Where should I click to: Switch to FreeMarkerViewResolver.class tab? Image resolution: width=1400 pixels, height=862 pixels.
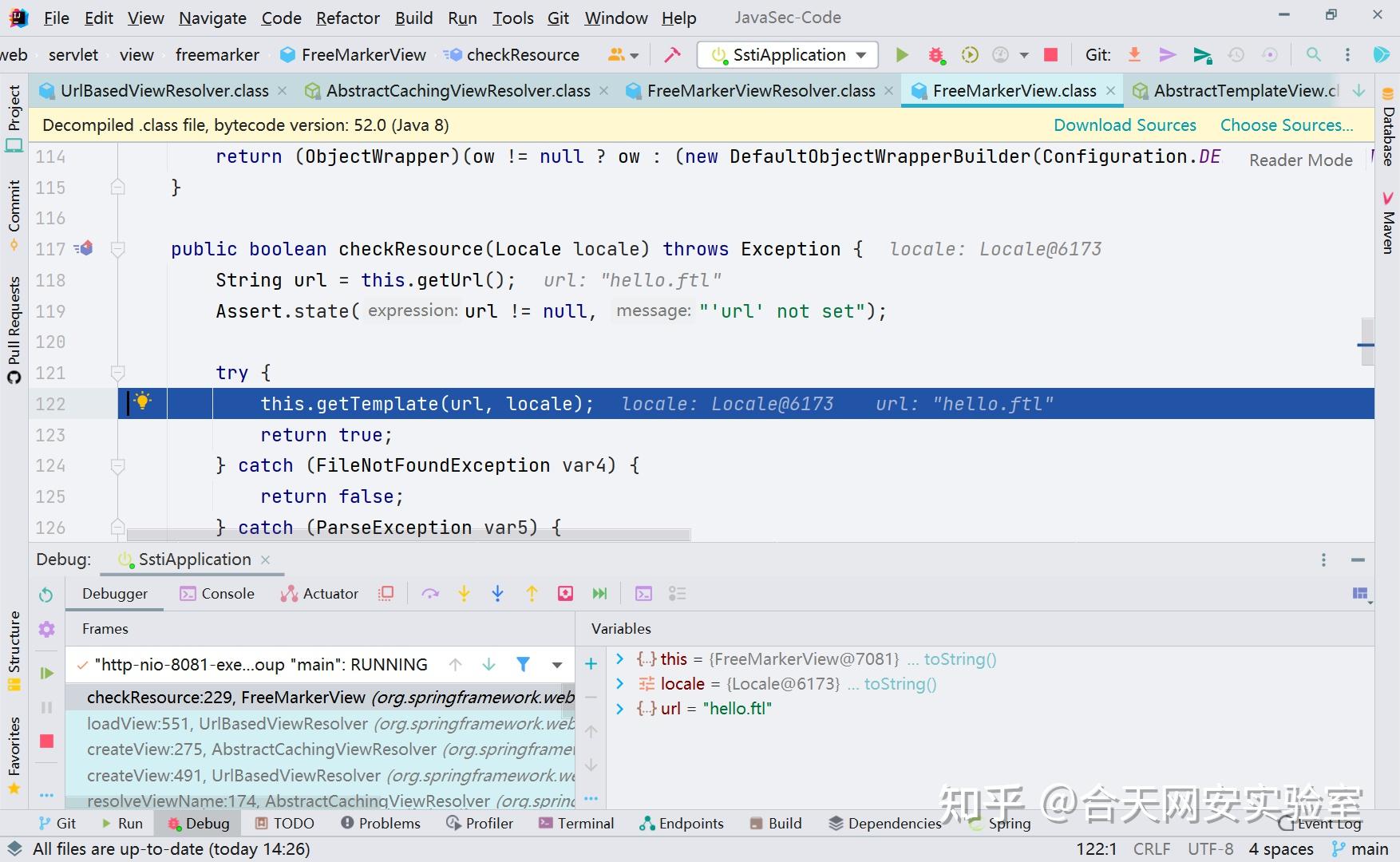coord(760,91)
